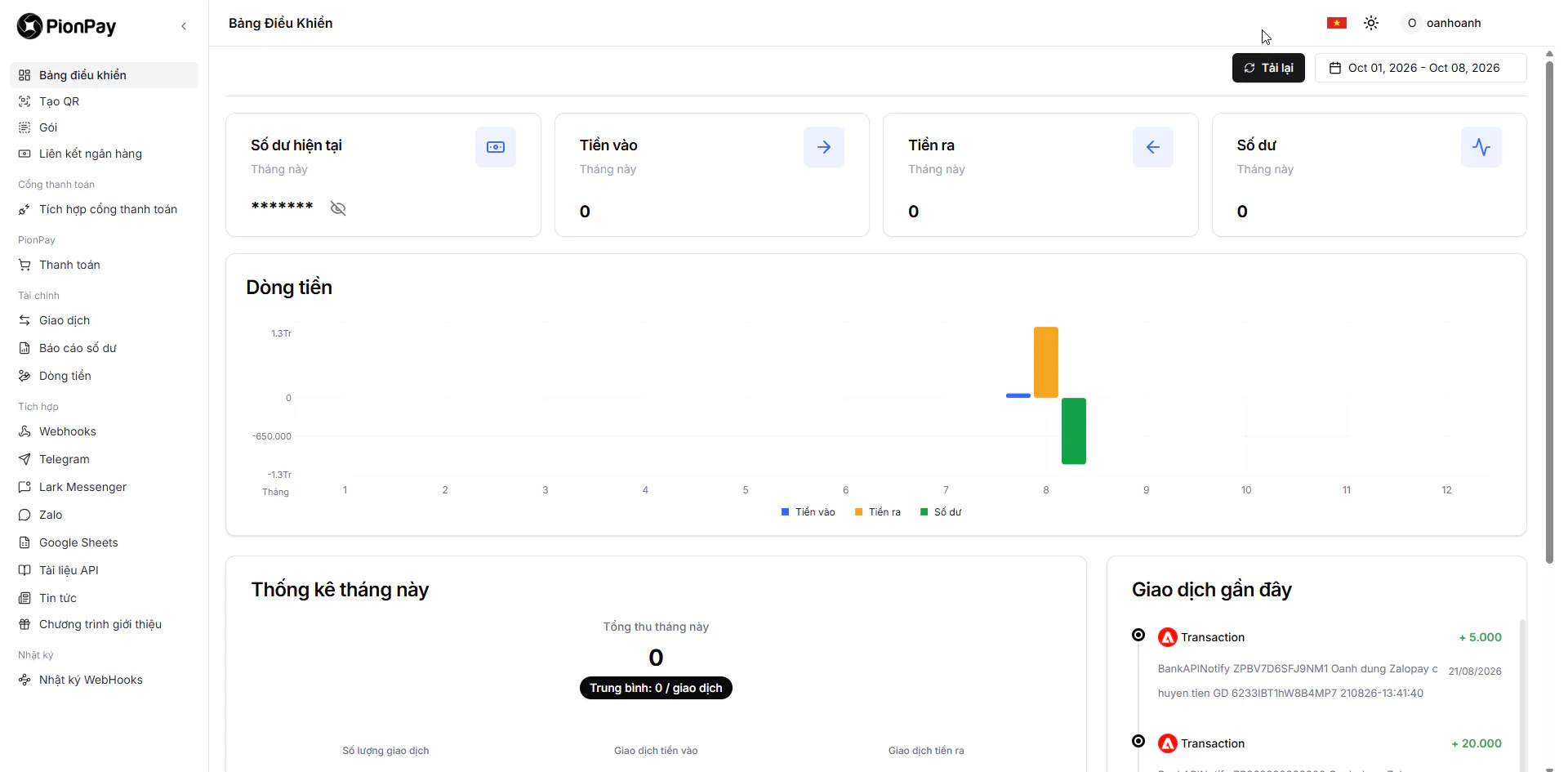Image resolution: width=1568 pixels, height=772 pixels.
Task: Open the Oct 01 - Oct 08 date range picker
Action: click(x=1420, y=68)
